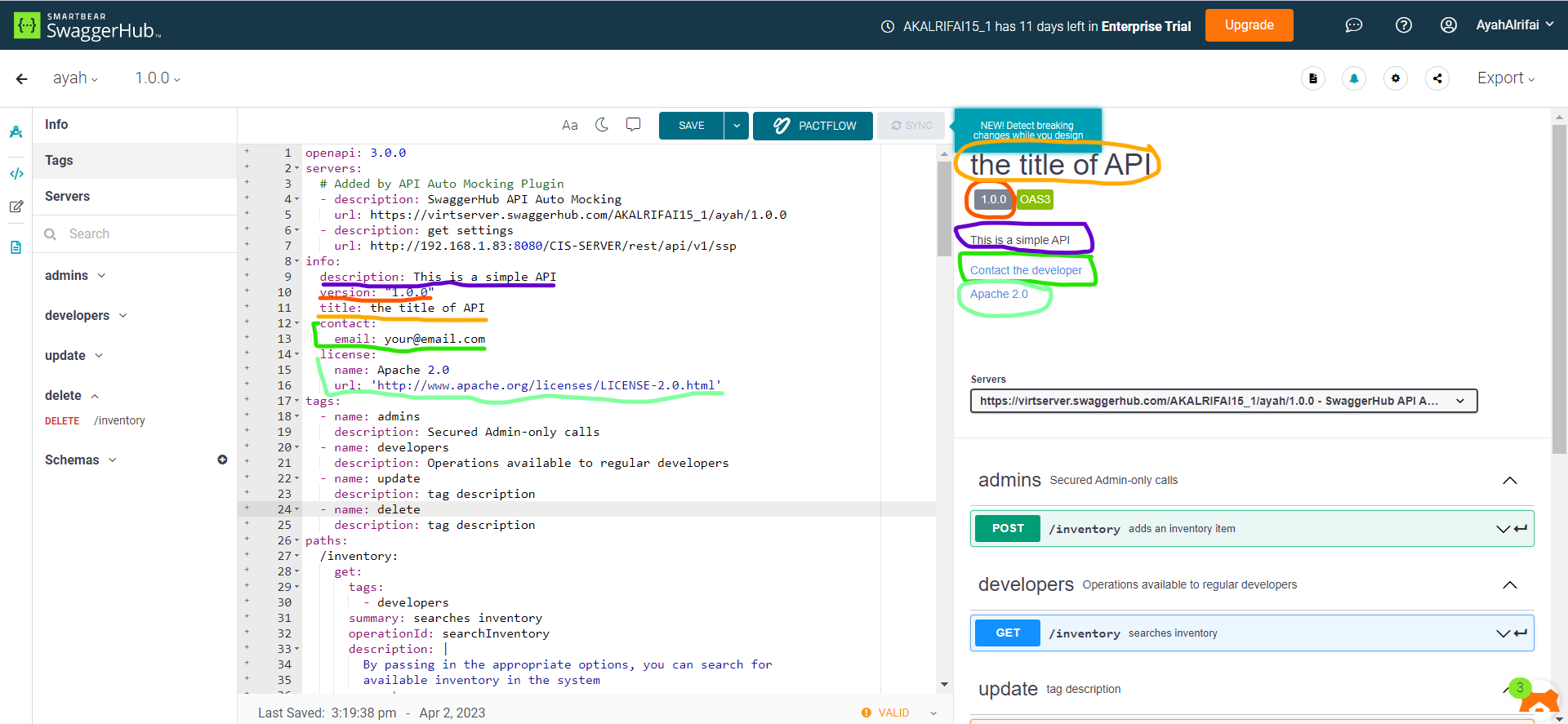Open DELETE /inventory in navigation
Screen dimensions: 1568x724
(x=95, y=421)
